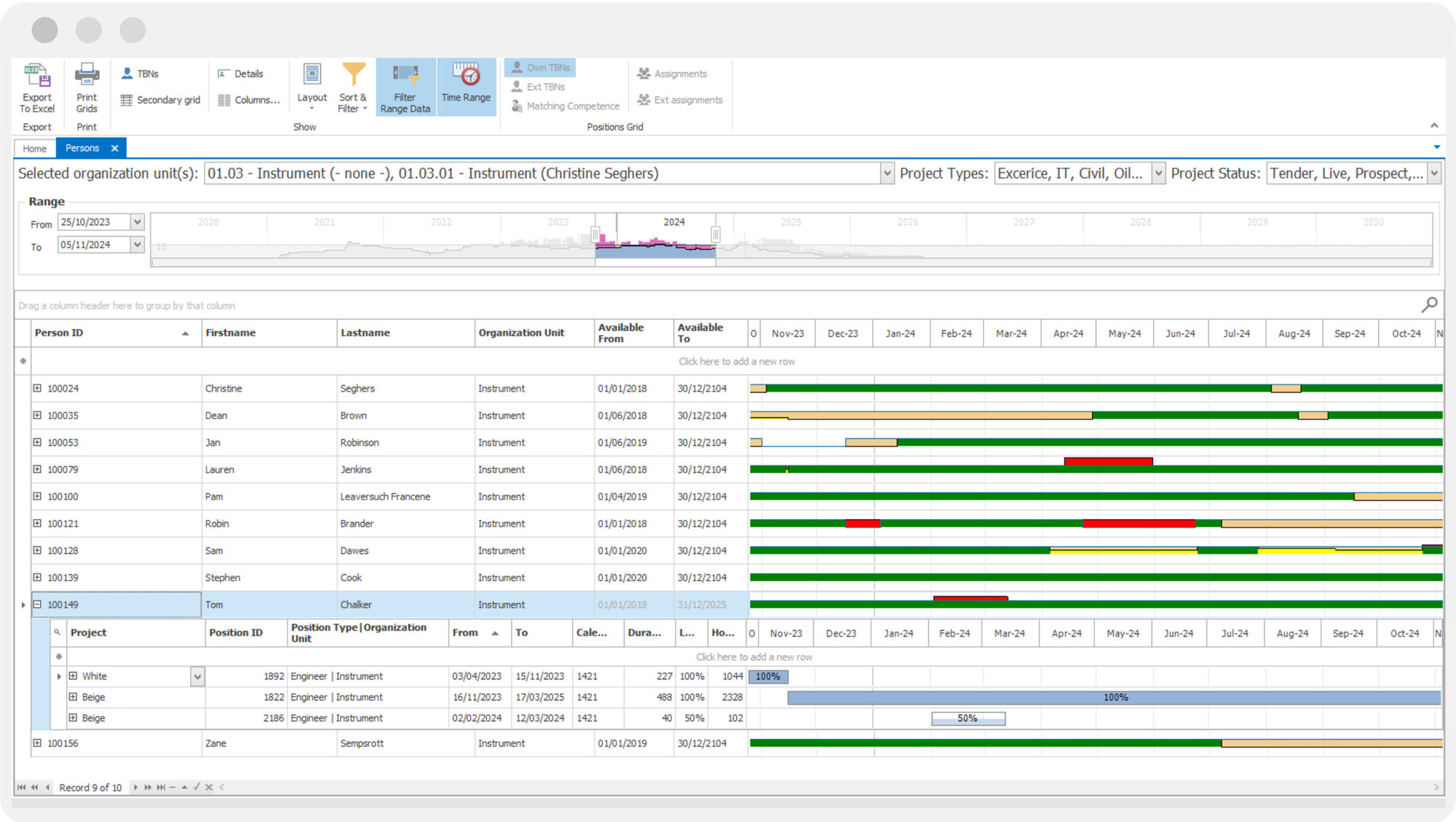Sort by Person ID column header
Screen dimensions: 1456x822
click(116, 333)
